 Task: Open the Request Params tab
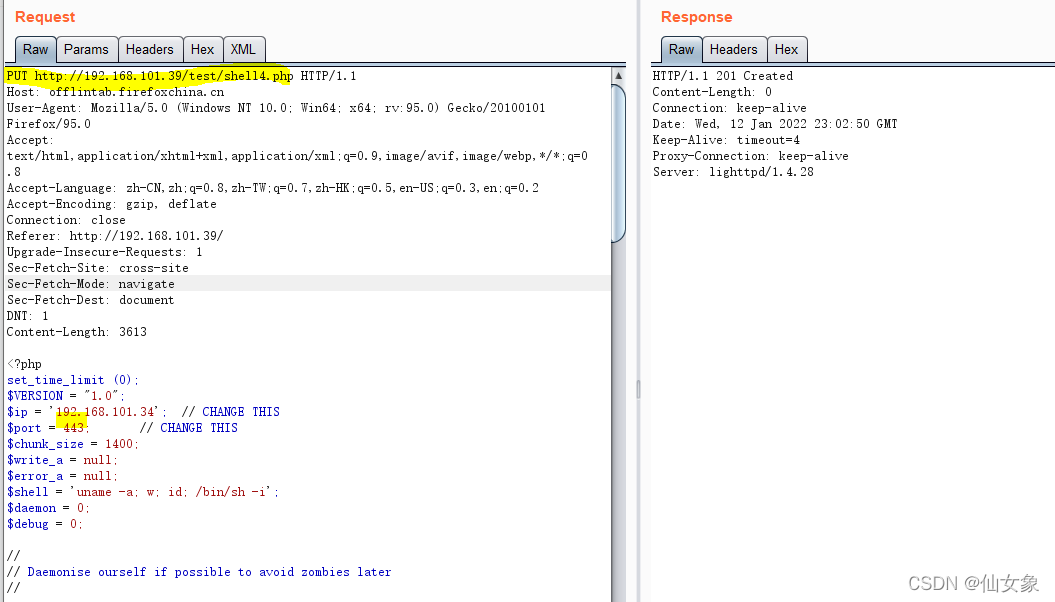(x=86, y=50)
